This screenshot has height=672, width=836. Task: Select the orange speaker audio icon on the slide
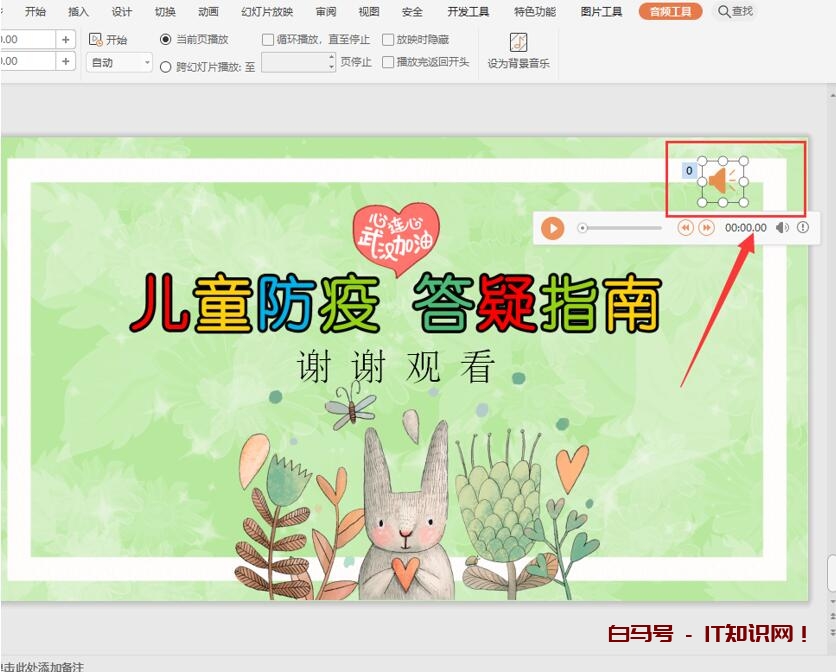coord(721,181)
